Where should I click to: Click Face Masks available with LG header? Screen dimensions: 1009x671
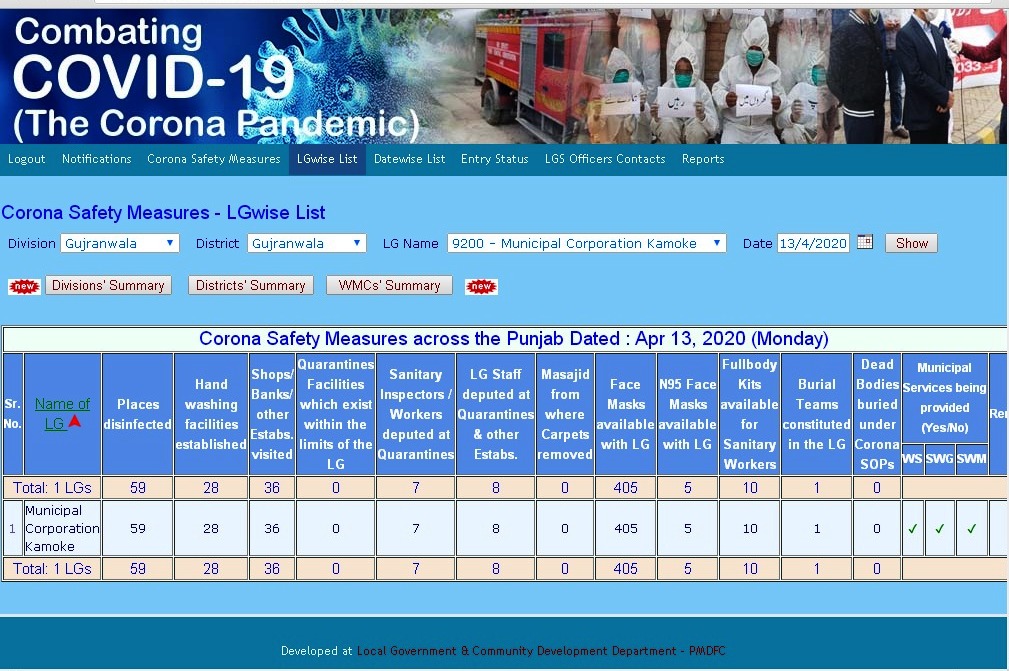(x=625, y=414)
